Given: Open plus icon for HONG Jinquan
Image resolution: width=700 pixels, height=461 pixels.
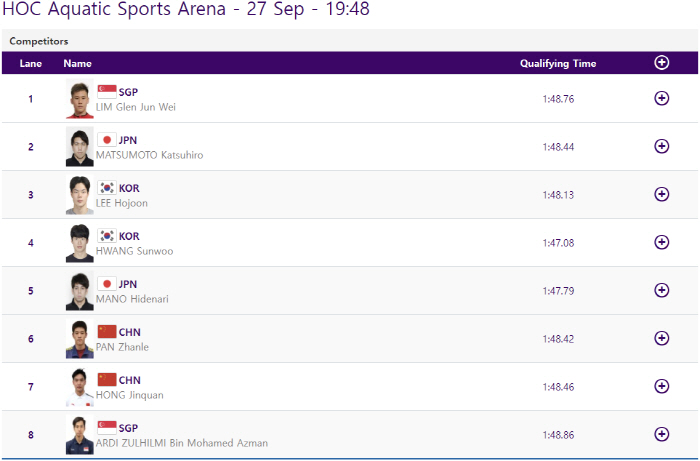Looking at the screenshot, I should coord(661,386).
